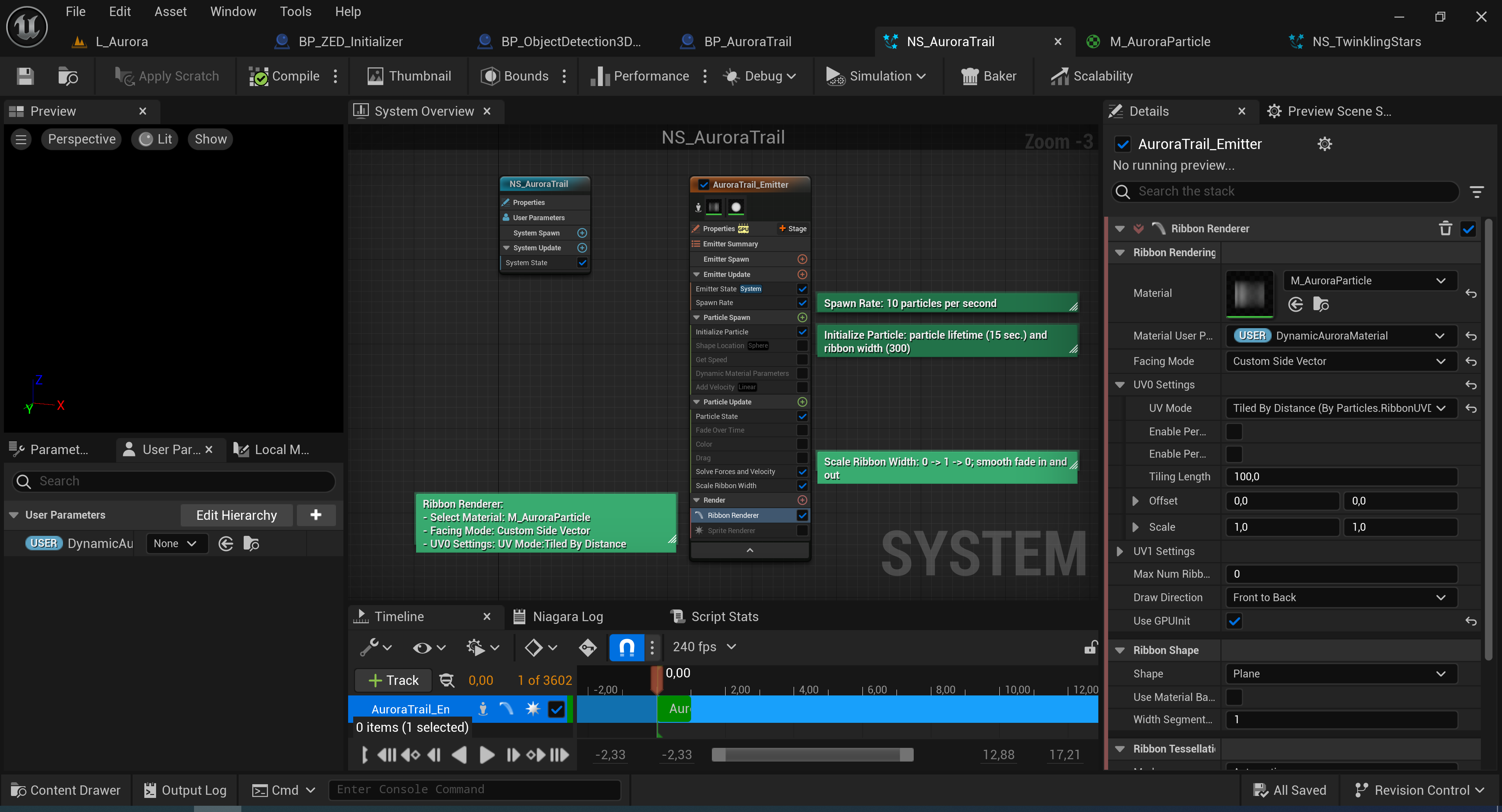The image size is (1502, 812).
Task: Open the 240 fps frame rate dropdown
Action: click(x=704, y=647)
